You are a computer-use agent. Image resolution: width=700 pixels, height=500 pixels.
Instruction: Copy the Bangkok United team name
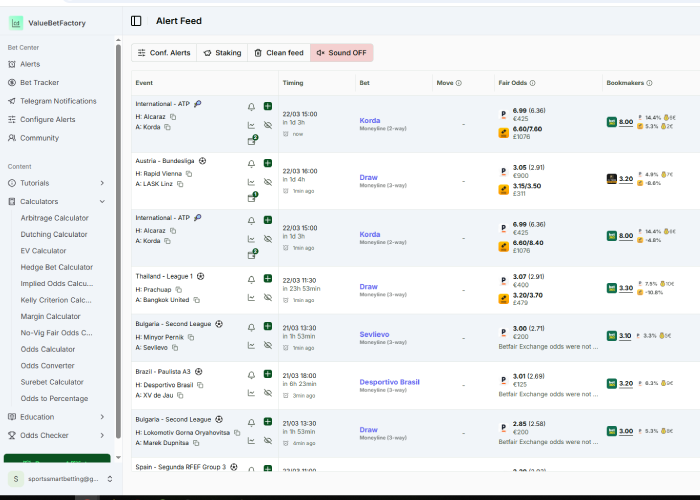pyautogui.click(x=196, y=300)
